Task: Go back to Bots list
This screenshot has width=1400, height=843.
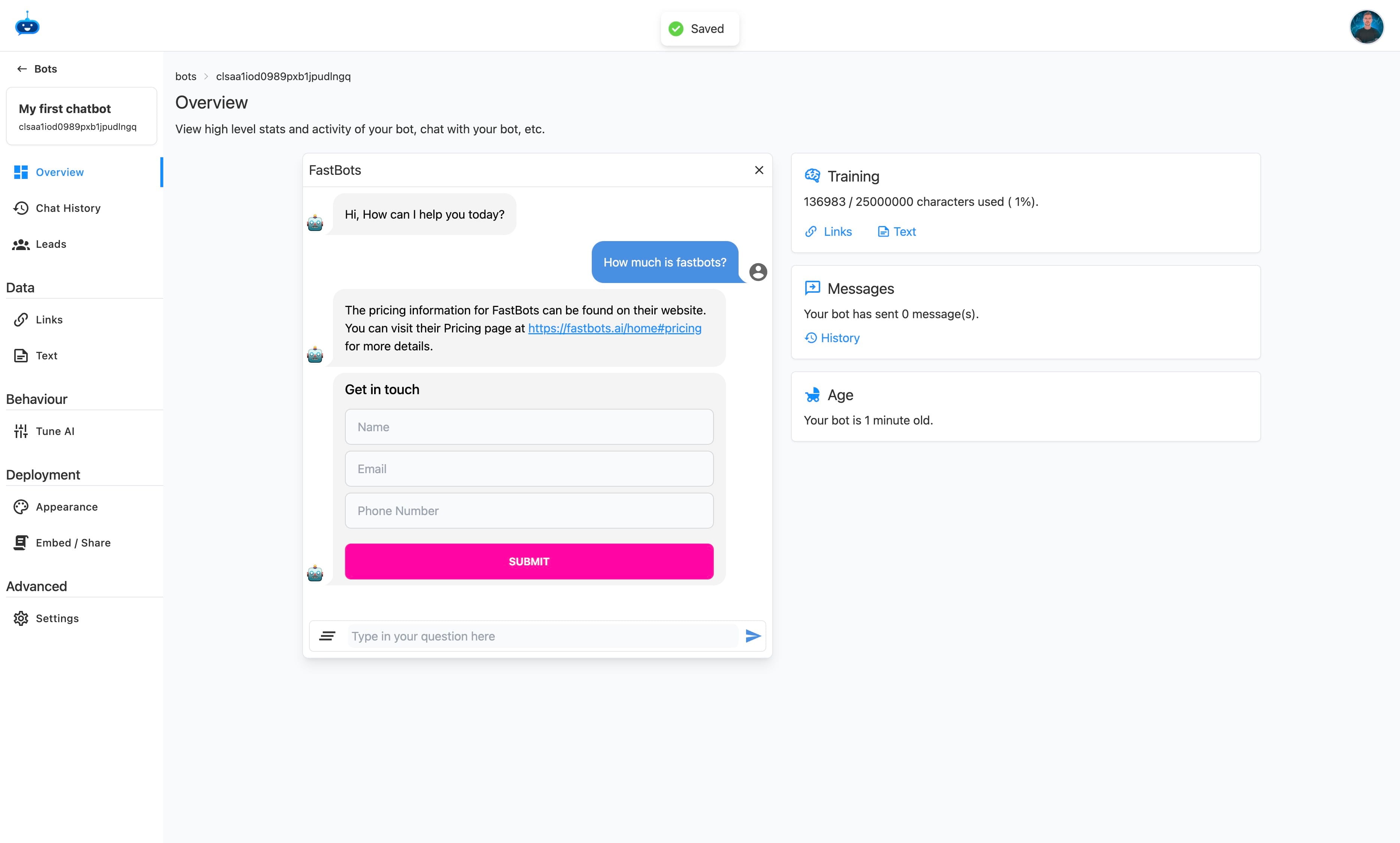Action: click(x=37, y=69)
